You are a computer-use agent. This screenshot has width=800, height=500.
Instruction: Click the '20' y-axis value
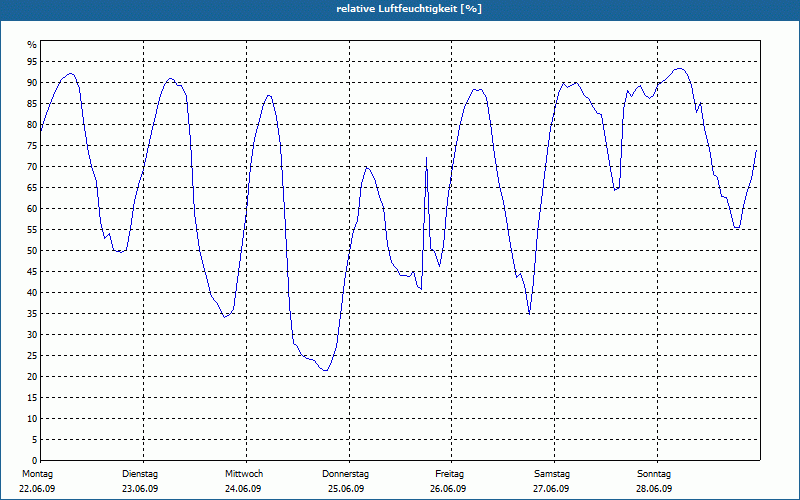click(x=32, y=377)
